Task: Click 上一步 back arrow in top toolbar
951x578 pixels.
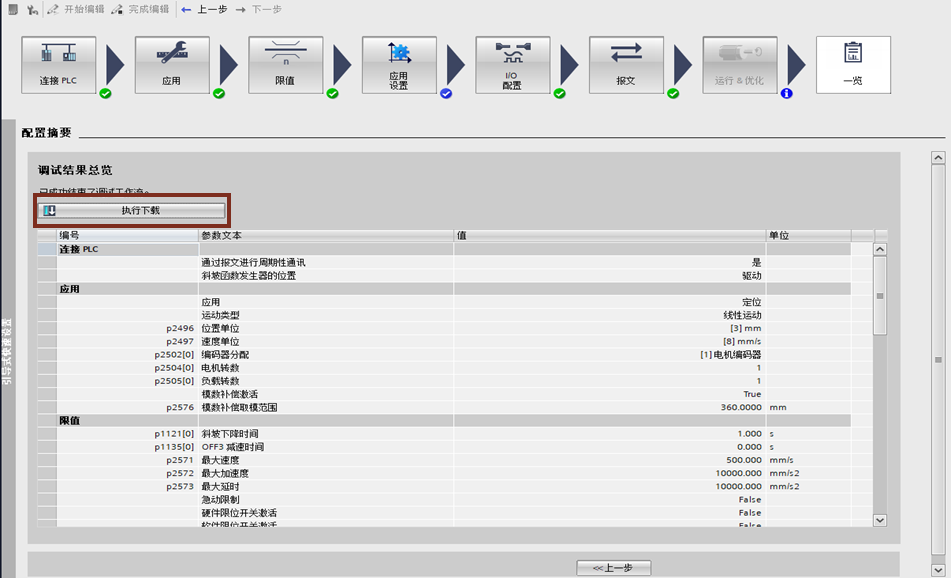Action: [x=203, y=9]
